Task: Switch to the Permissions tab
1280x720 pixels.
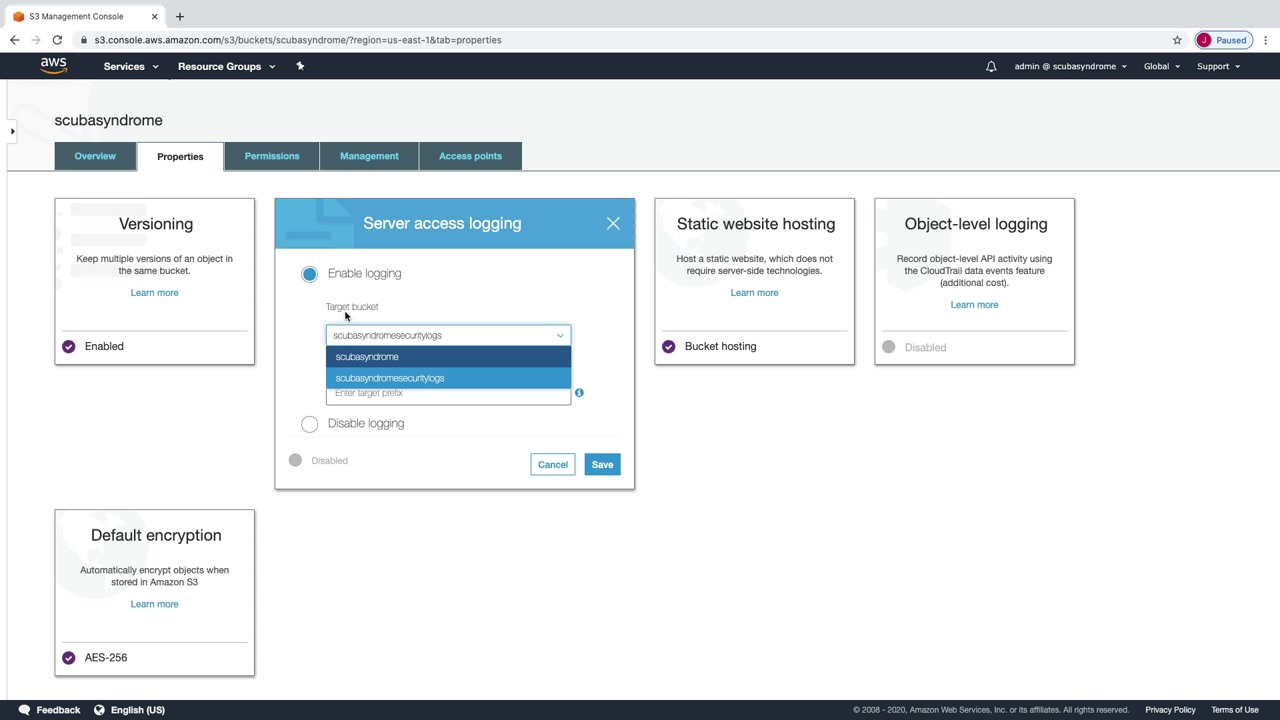Action: pyautogui.click(x=272, y=156)
